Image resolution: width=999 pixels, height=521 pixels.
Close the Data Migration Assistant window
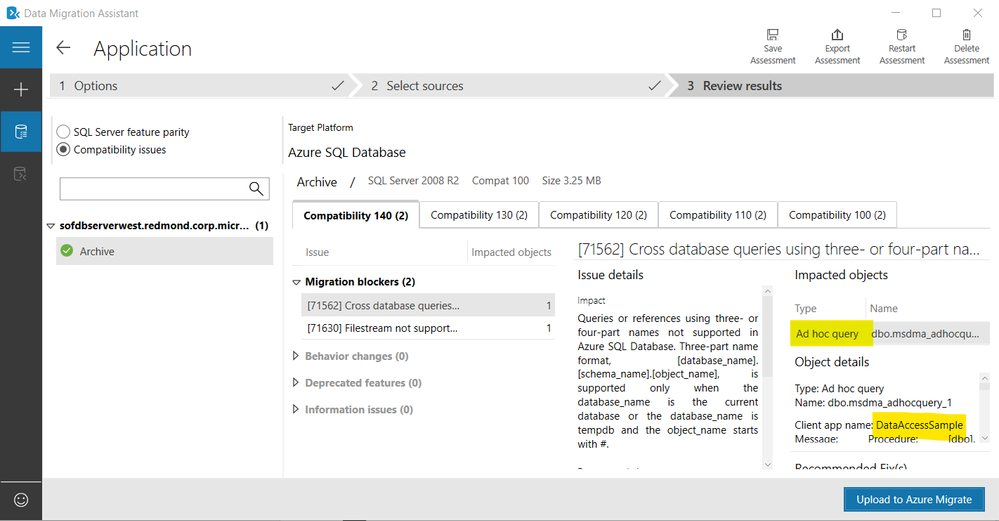click(977, 13)
